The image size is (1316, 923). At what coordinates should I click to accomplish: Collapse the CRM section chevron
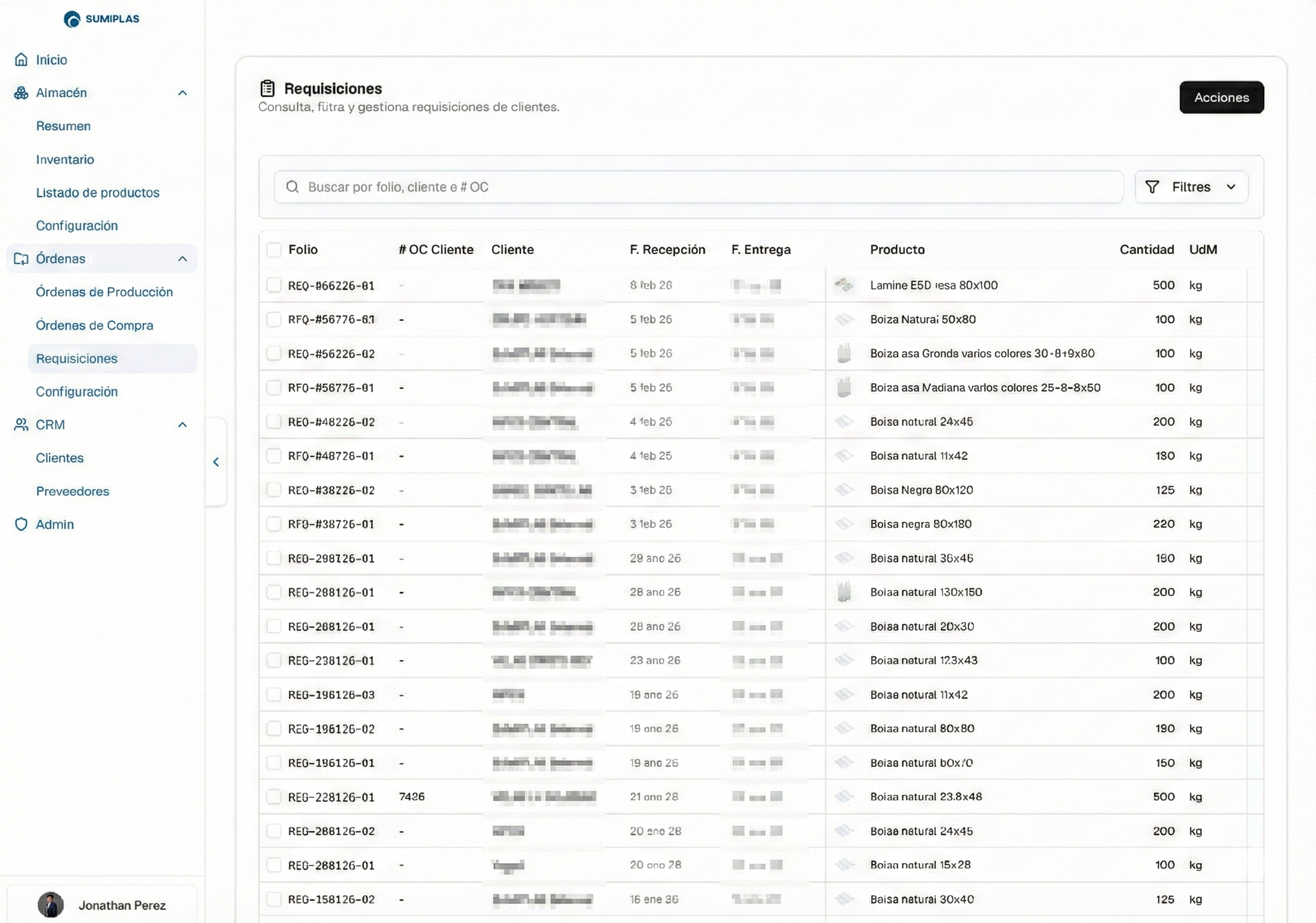182,425
